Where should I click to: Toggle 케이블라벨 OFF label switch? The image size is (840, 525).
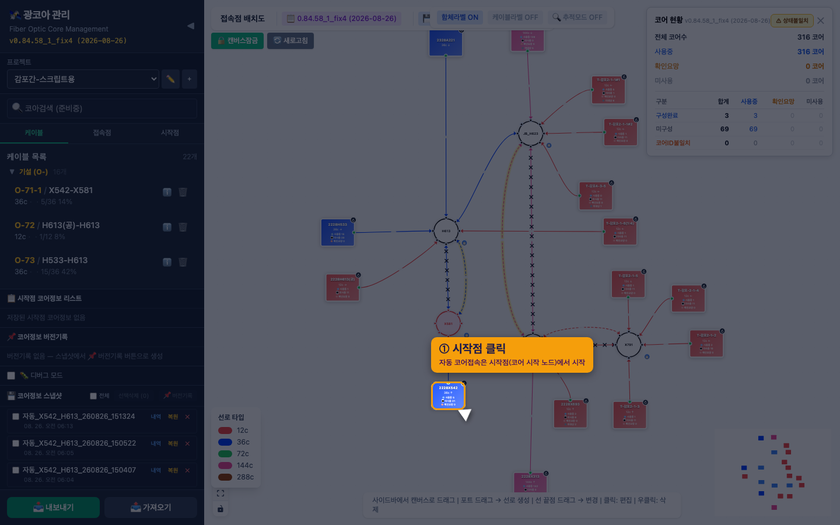(515, 18)
